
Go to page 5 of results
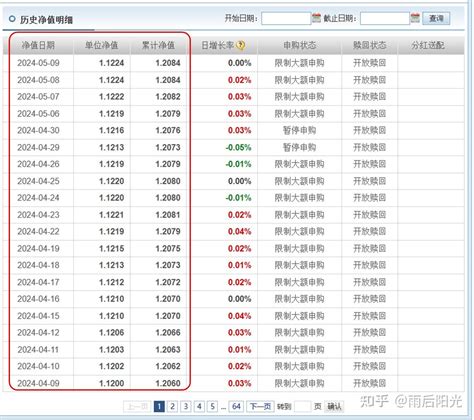tap(212, 406)
